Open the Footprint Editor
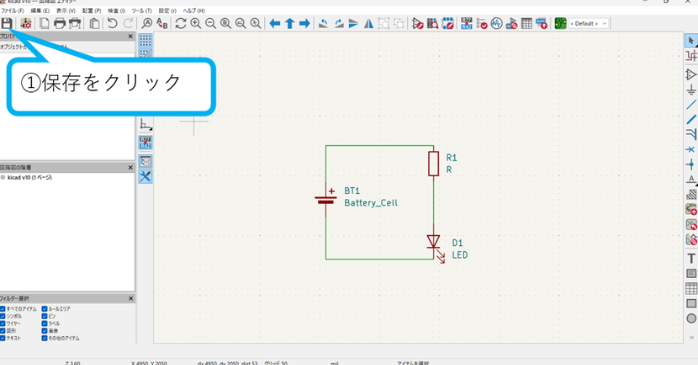The height and width of the screenshot is (365, 698). tap(448, 23)
